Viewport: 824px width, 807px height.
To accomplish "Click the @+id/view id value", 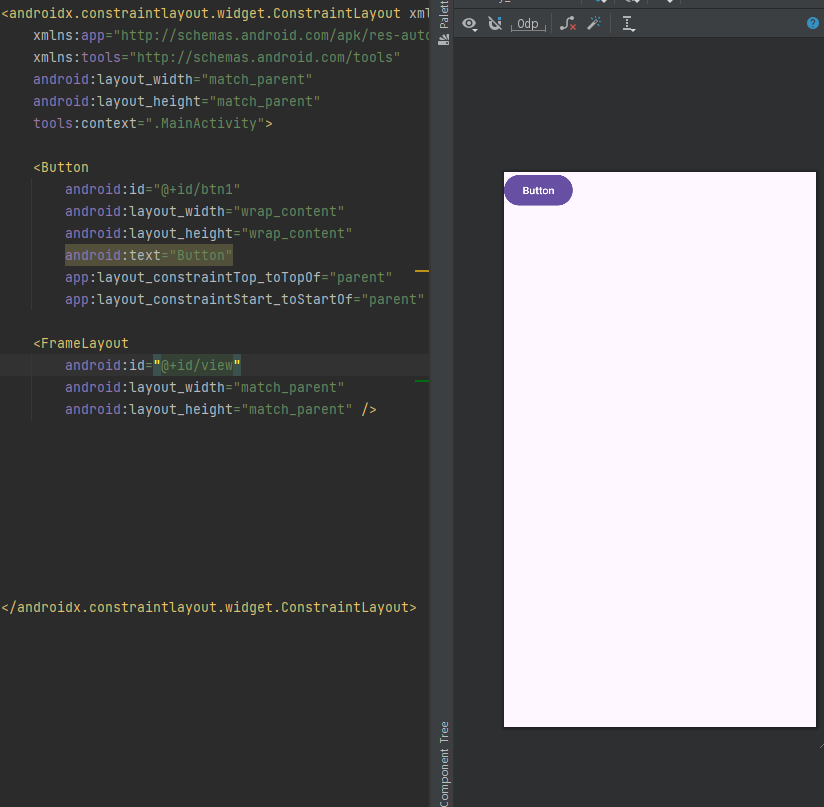I will point(197,365).
